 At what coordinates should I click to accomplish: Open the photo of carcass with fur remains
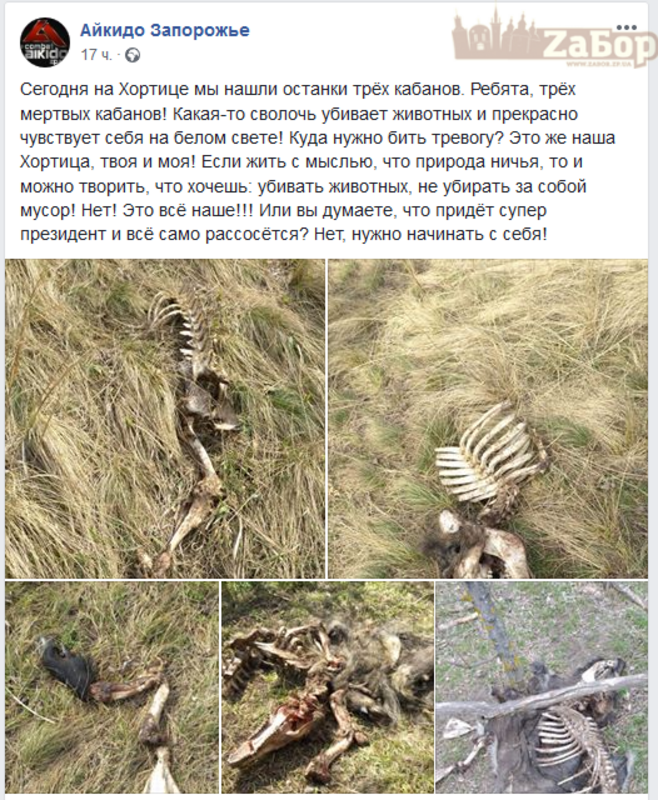pos(327,687)
